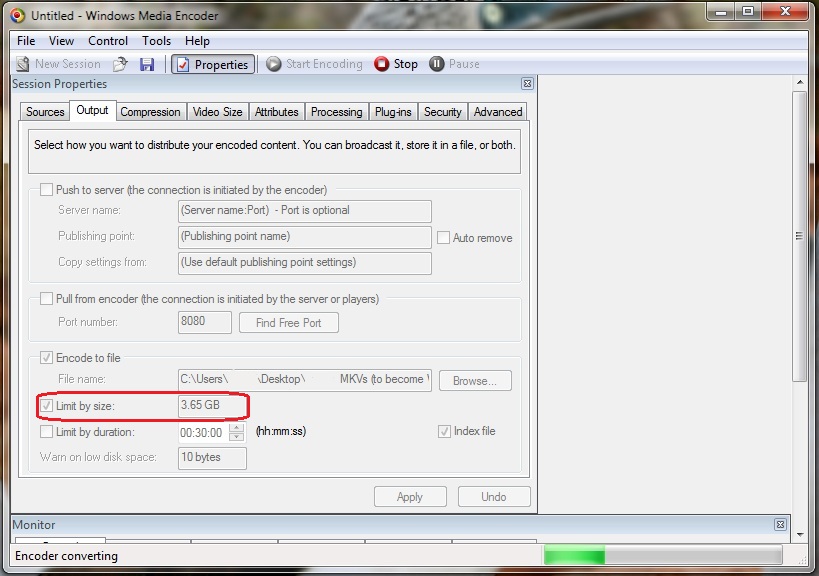The height and width of the screenshot is (576, 819).
Task: Click the 00:30:00 duration field
Action: (x=204, y=432)
